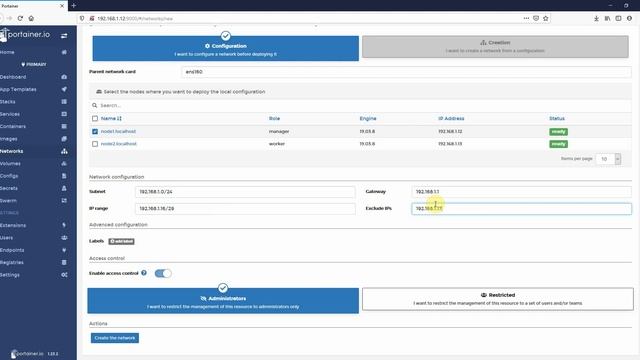Screen dimensions: 640x360
Task: Open Containers in the sidebar
Action: click(13, 127)
